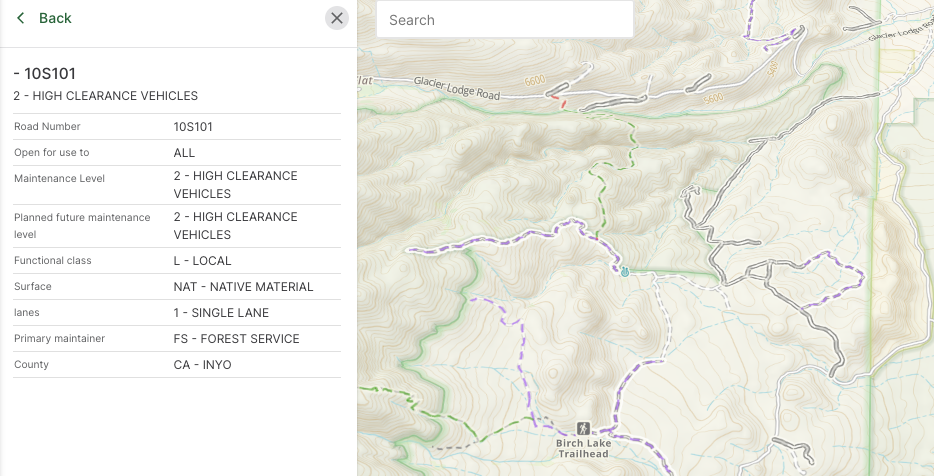Focus the Search input field
This screenshot has height=476, width=934.
coord(505,20)
